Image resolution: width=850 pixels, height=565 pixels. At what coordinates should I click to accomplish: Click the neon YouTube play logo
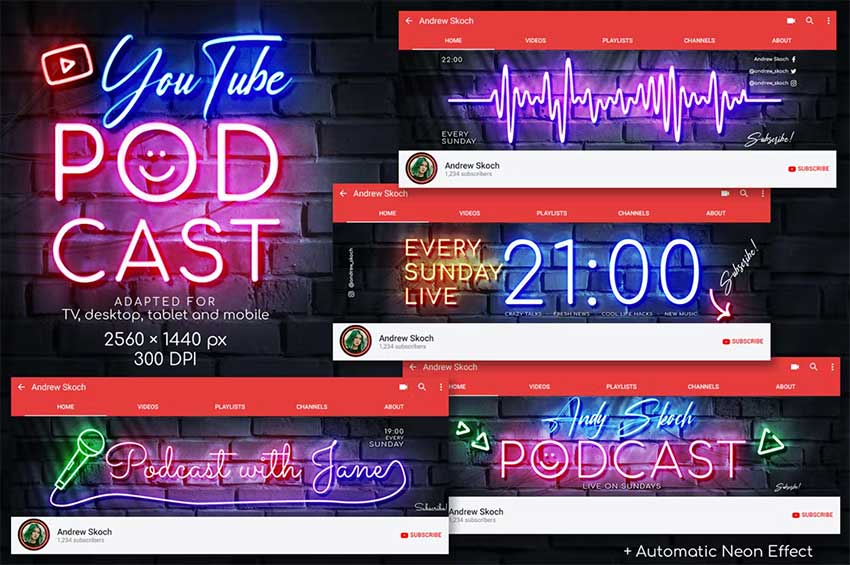tap(67, 64)
